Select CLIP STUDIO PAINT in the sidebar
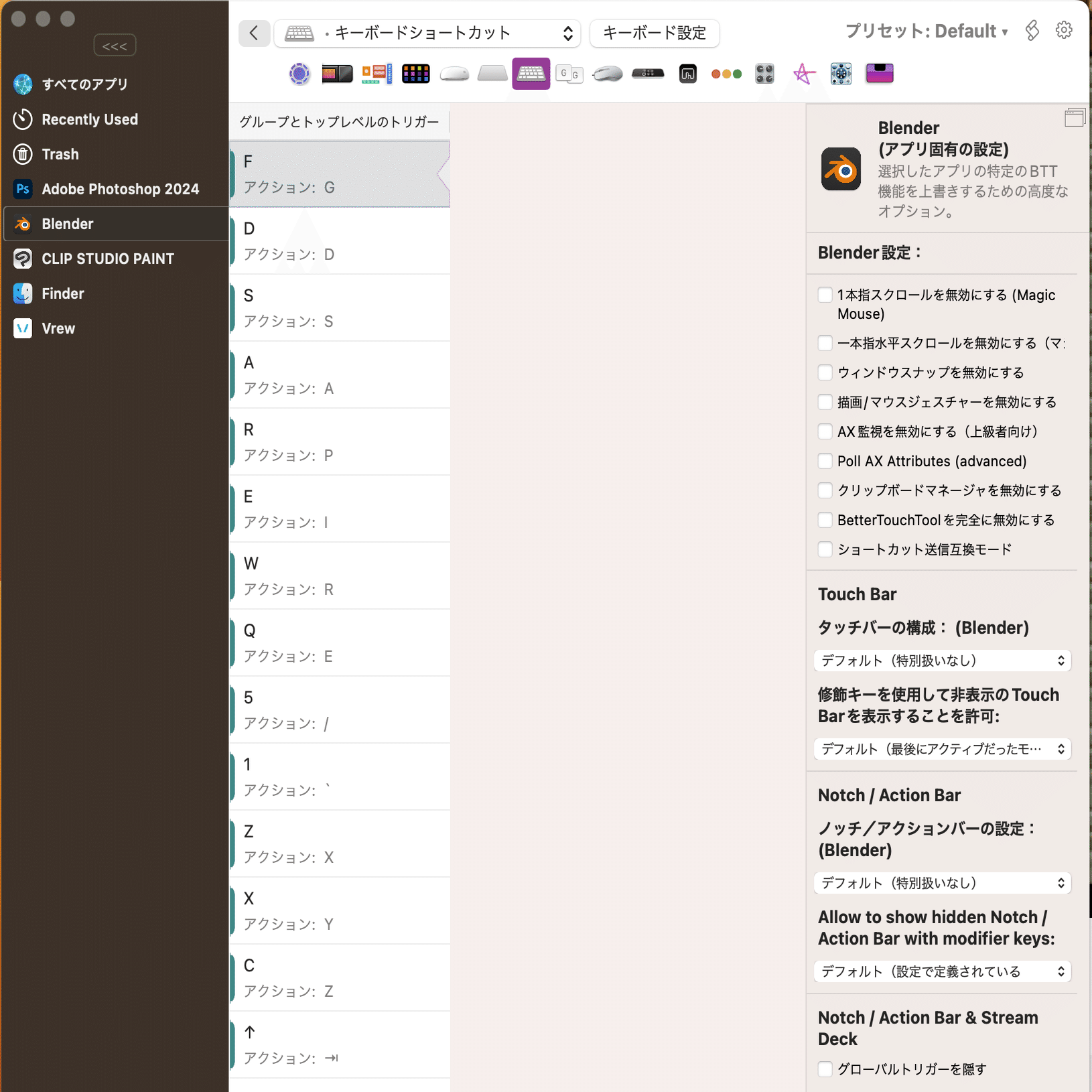1092x1092 pixels. point(117,259)
